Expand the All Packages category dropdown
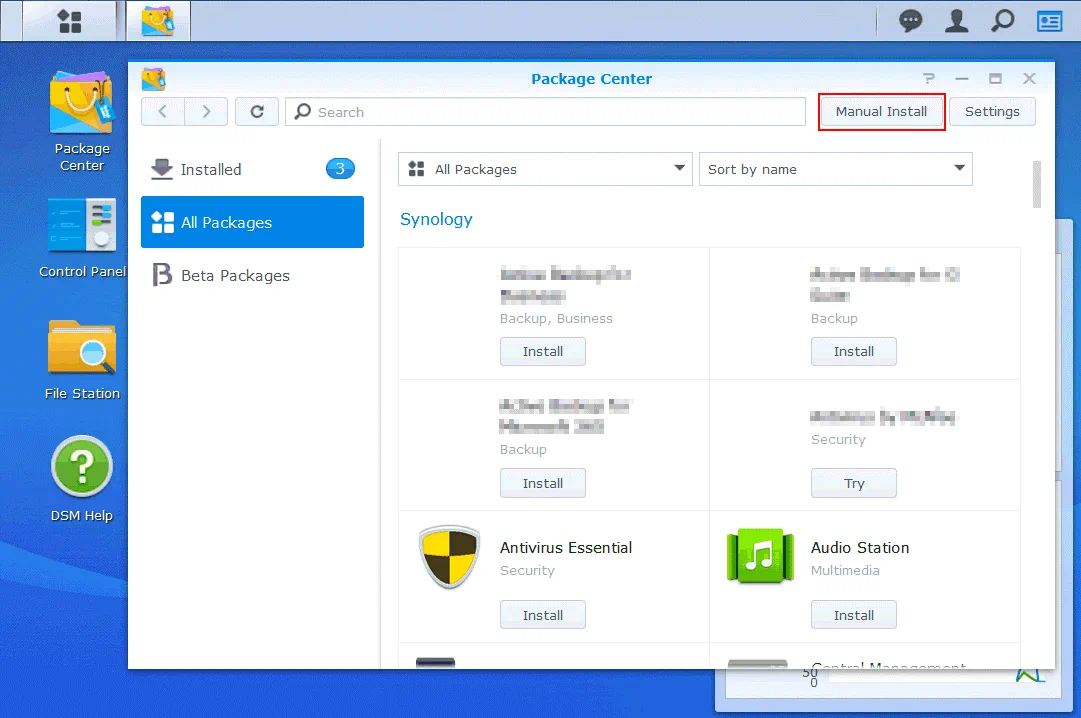This screenshot has height=718, width=1081. click(545, 169)
